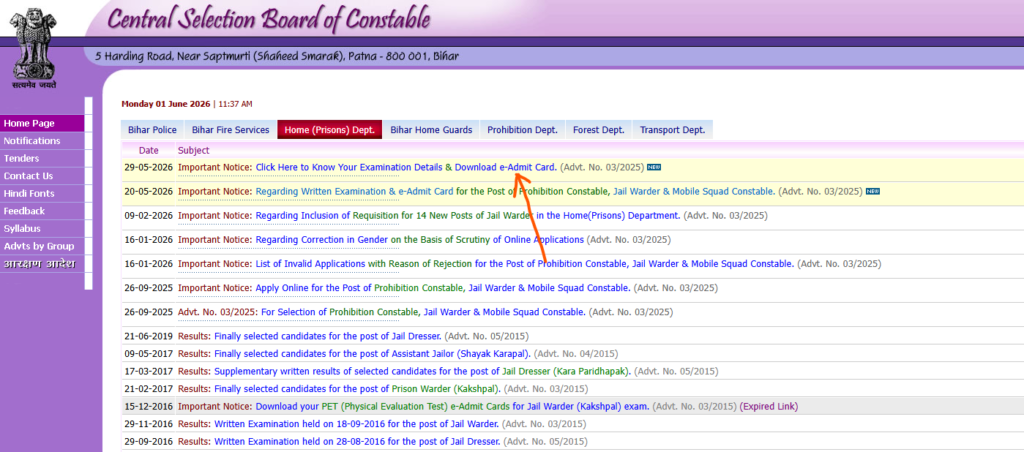Click the (Expired Link) text
The width and height of the screenshot is (1024, 452).
769,406
